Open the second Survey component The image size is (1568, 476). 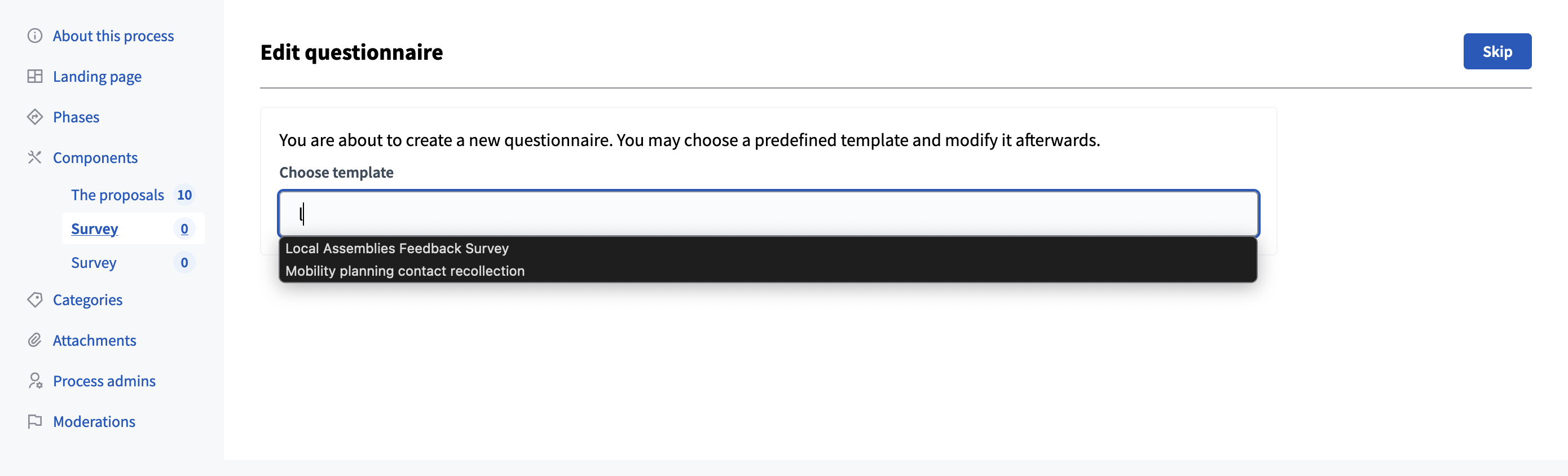click(94, 262)
